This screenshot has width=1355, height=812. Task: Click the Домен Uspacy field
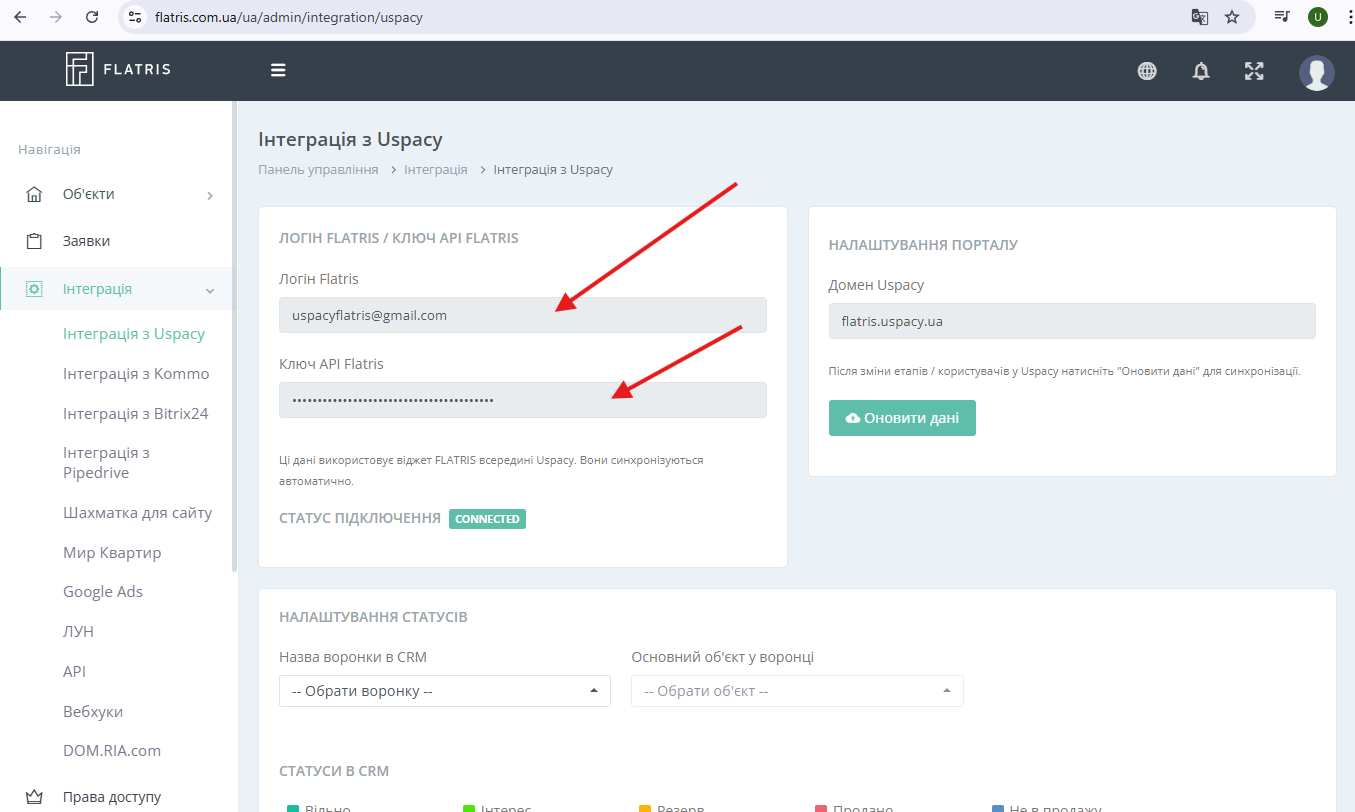(1072, 321)
